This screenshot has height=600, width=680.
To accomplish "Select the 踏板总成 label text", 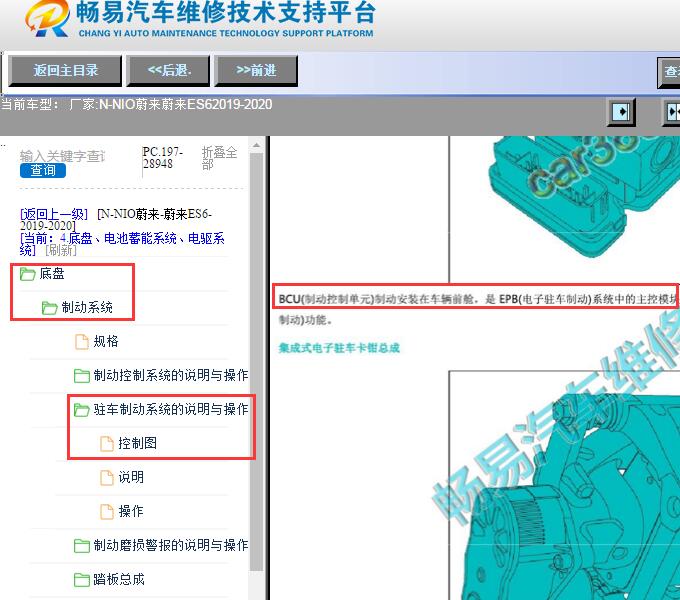I will click(119, 579).
